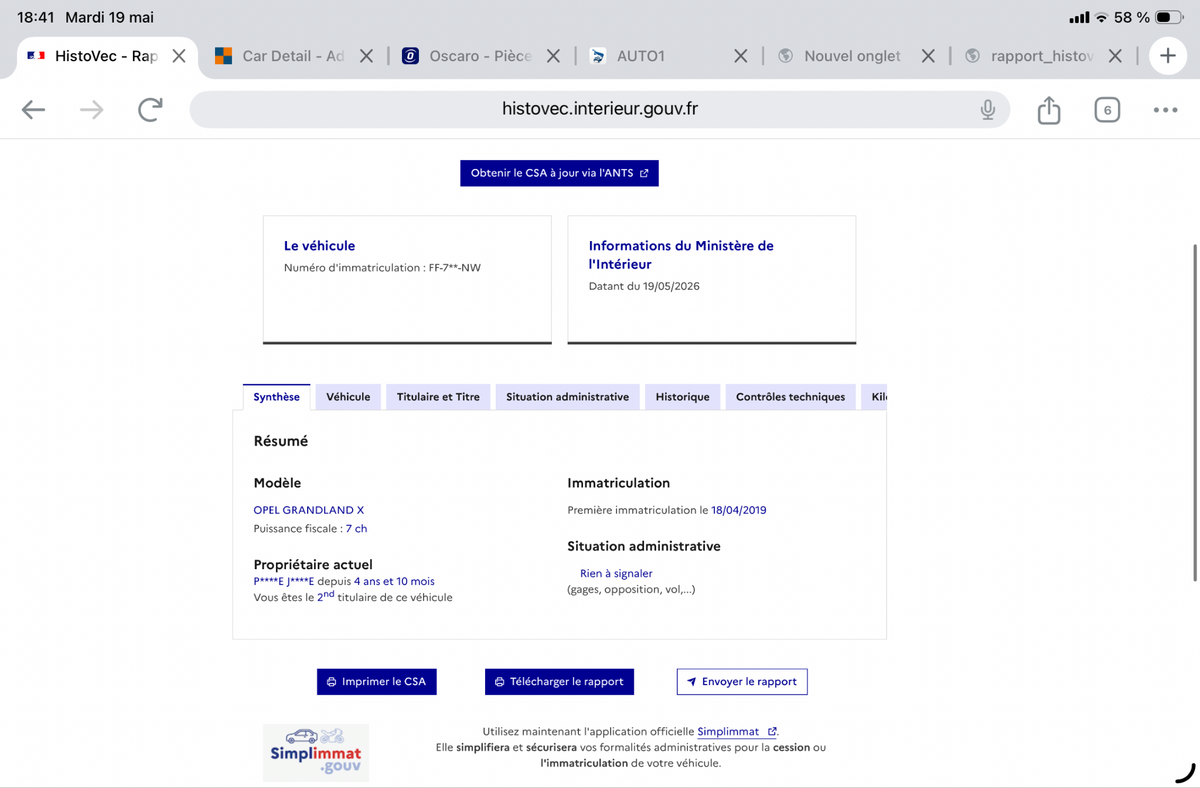1200x788 pixels.
Task: Tap the microphone icon in address bar
Action: [x=987, y=110]
